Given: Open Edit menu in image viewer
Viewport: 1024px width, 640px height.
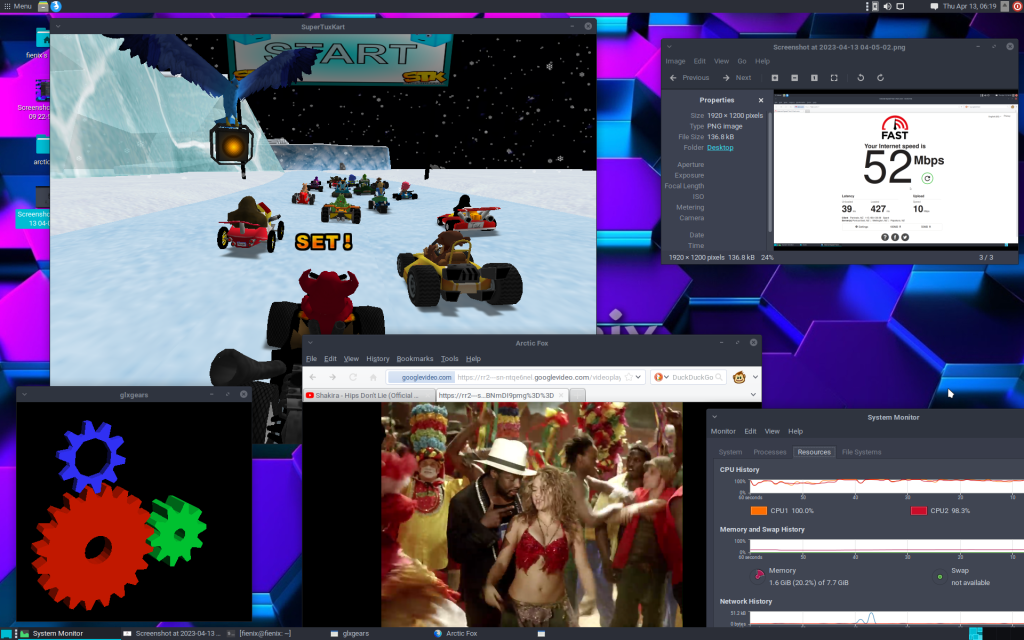Looking at the screenshot, I should 699,61.
